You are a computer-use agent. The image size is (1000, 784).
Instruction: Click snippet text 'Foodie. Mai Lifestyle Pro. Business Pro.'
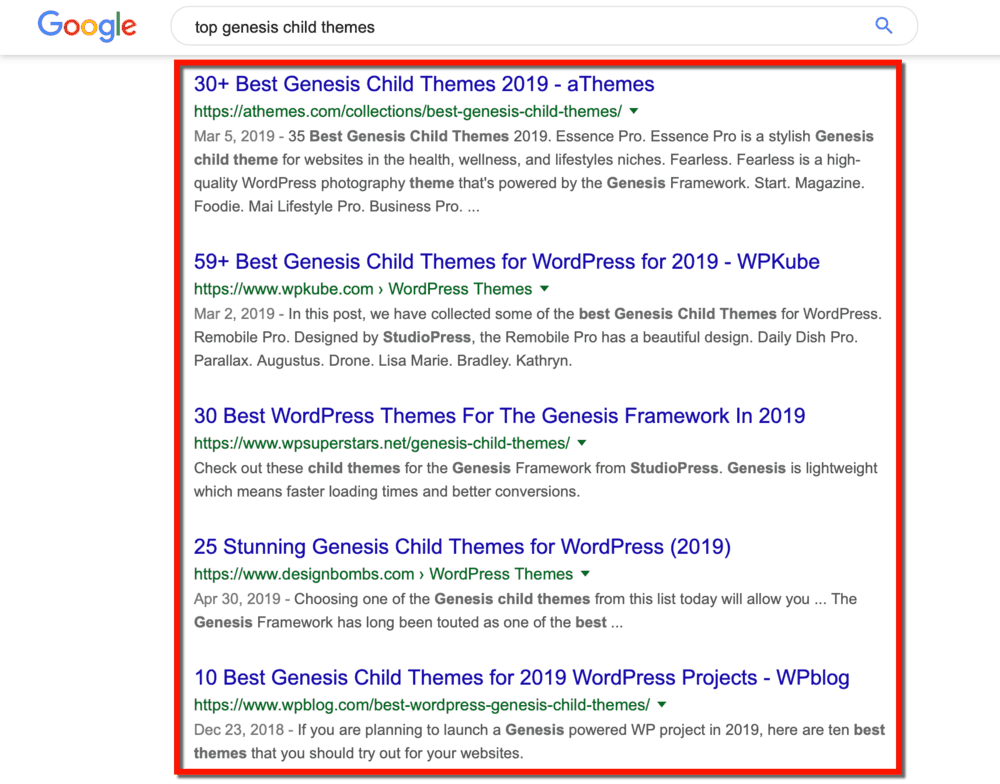tap(328, 207)
